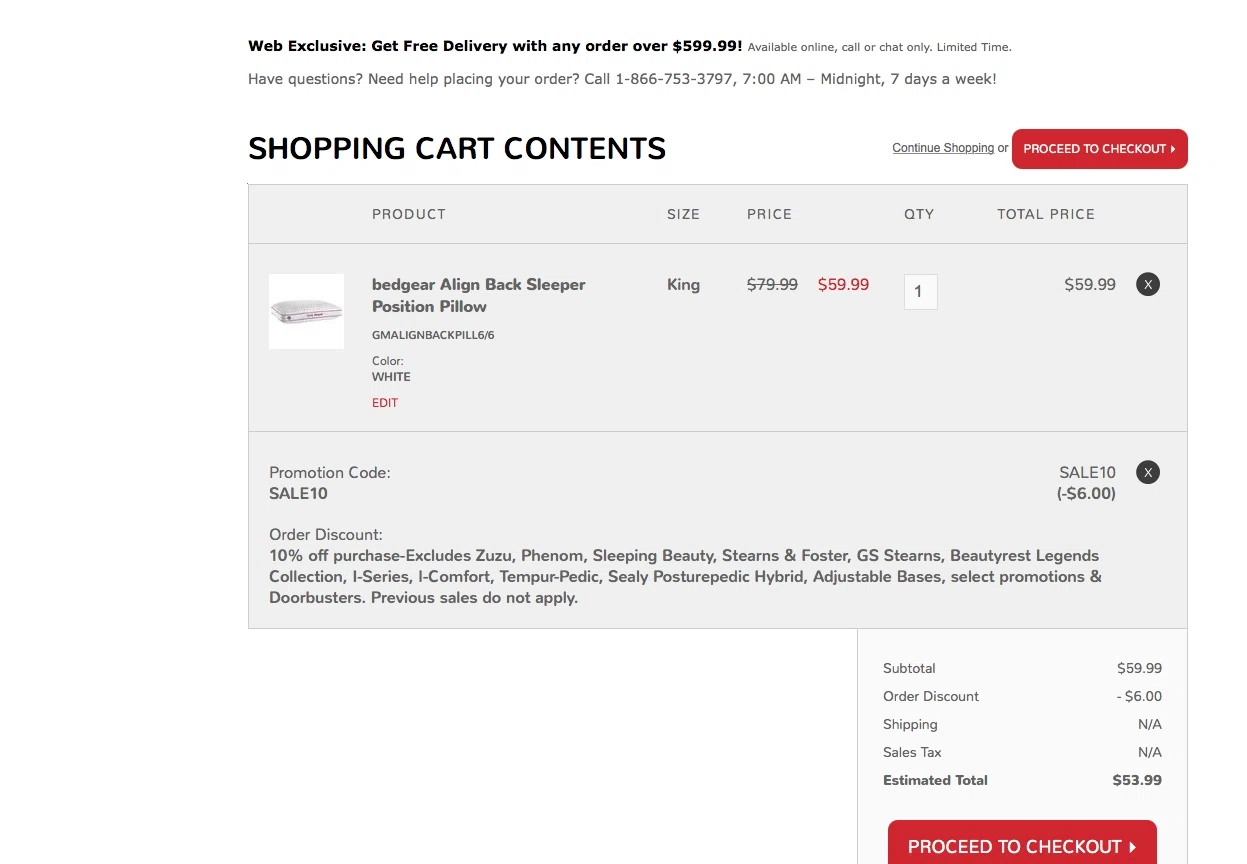Click the crossed-out $79.99 price
Screen dimensions: 1247x864
(772, 284)
